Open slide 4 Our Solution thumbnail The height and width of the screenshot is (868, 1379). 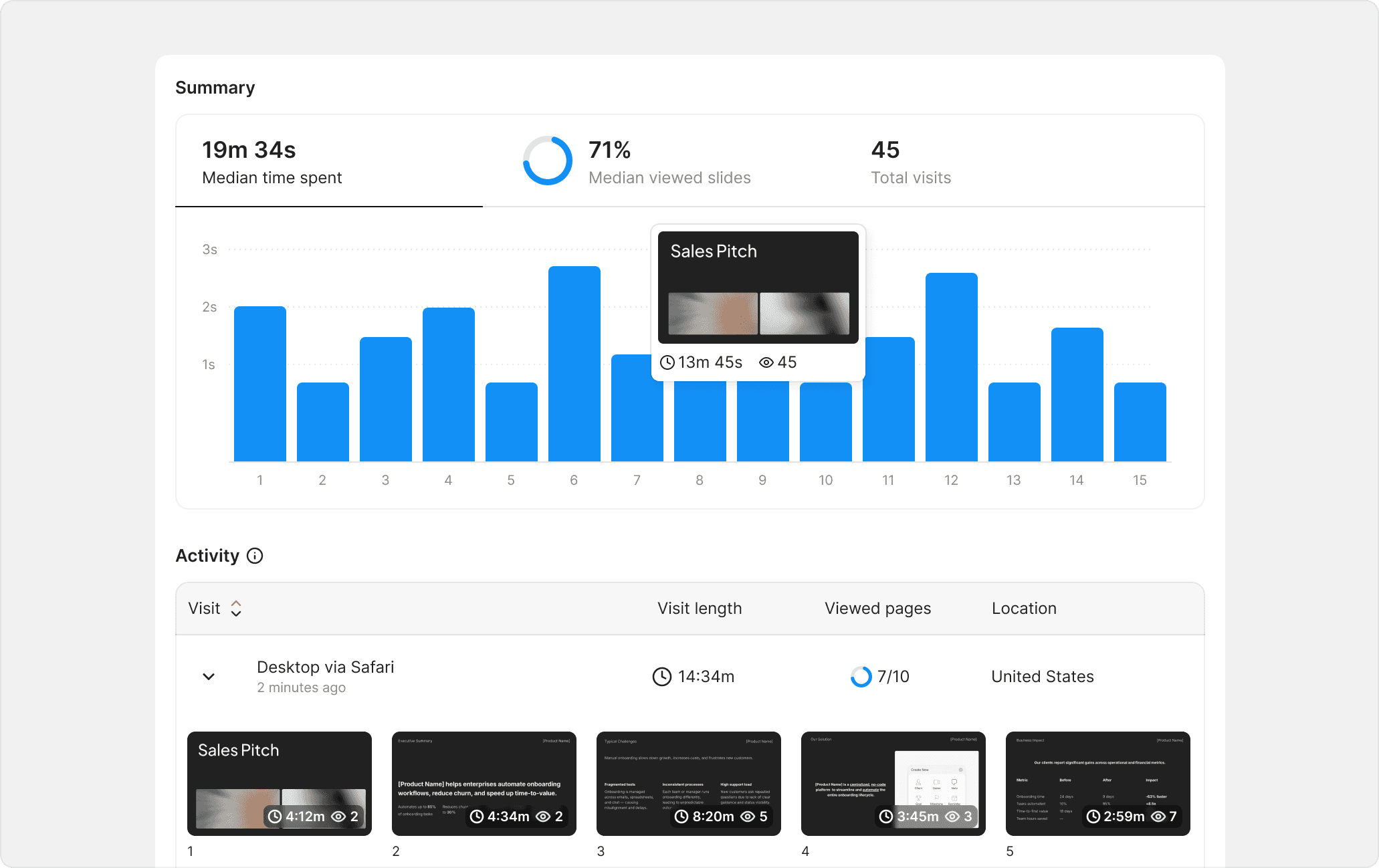pyautogui.click(x=893, y=784)
